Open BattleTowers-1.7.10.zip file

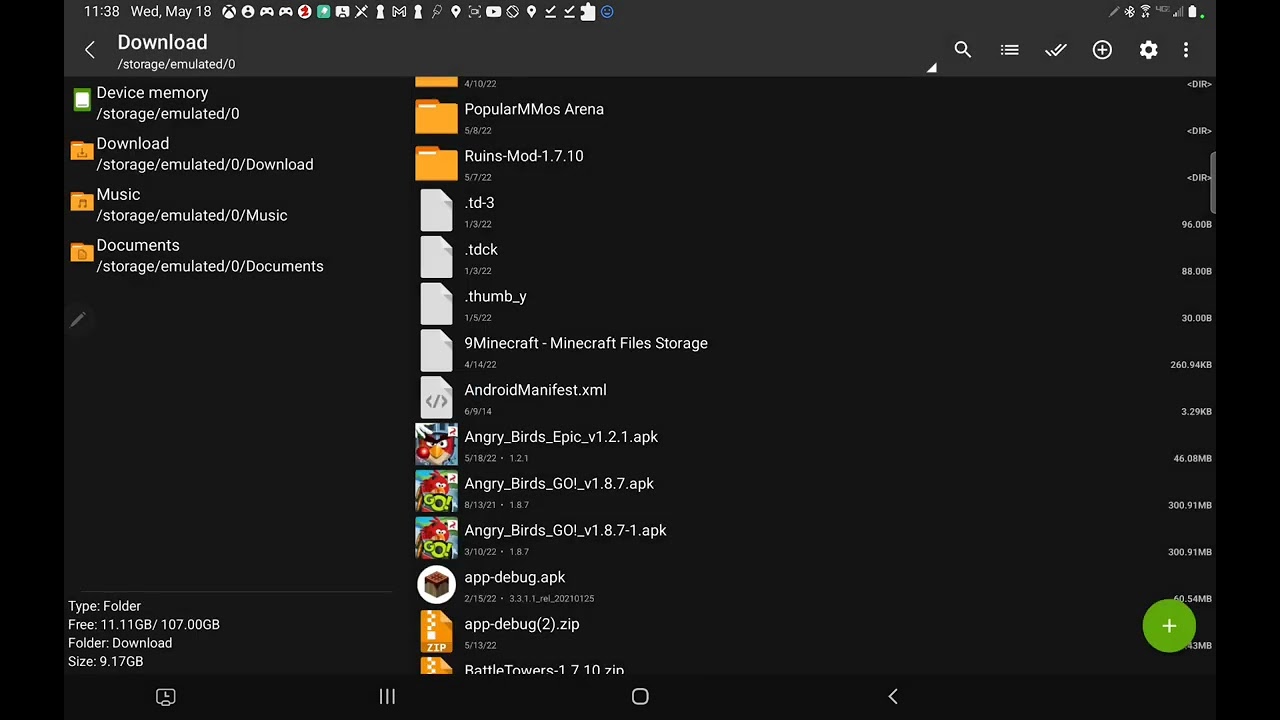point(812,668)
